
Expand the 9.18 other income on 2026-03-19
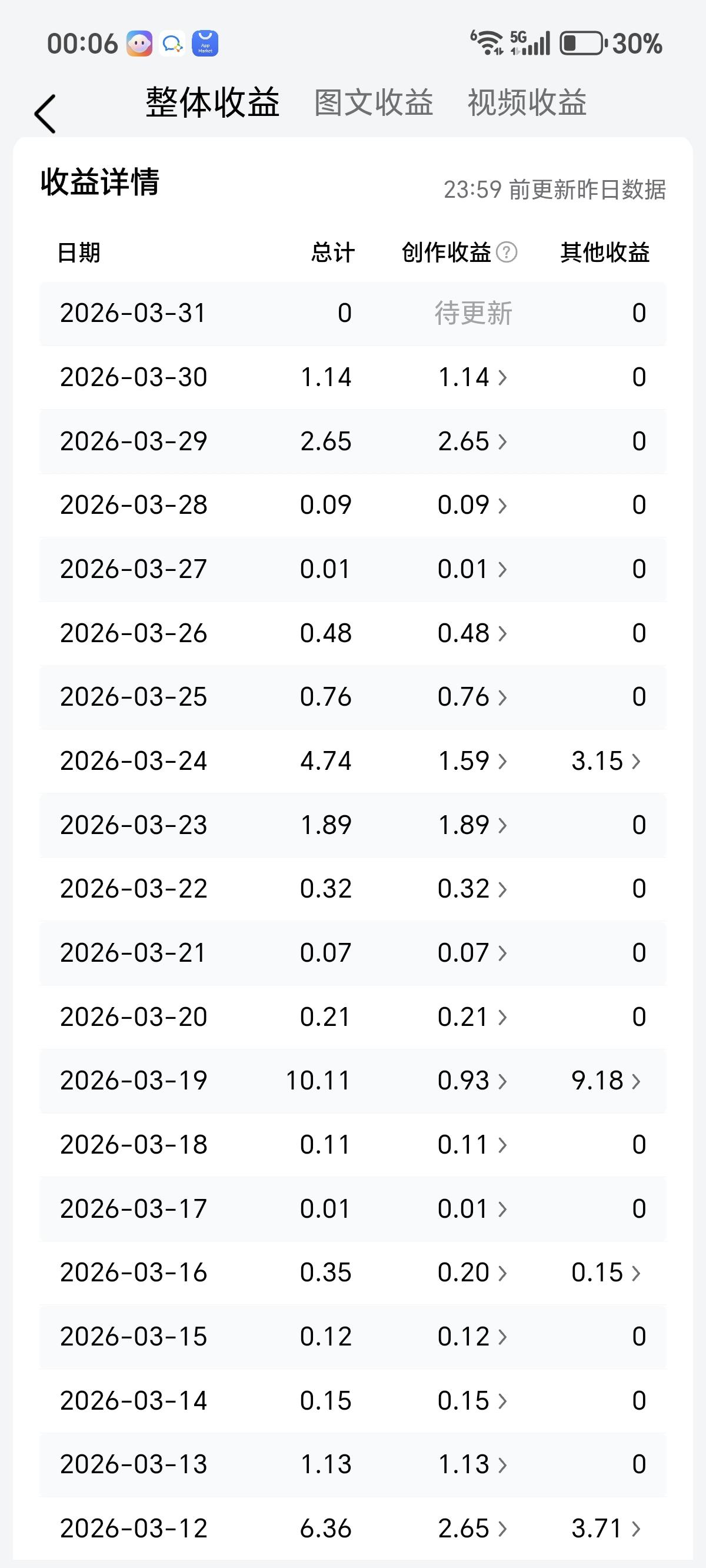(606, 1081)
